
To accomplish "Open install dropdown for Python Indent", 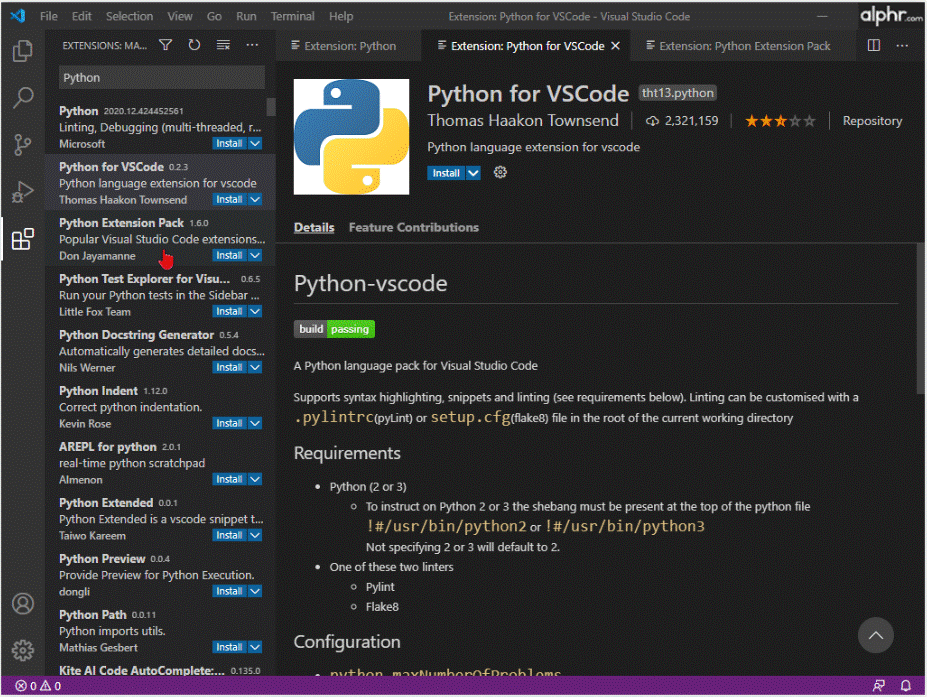I will tap(255, 423).
